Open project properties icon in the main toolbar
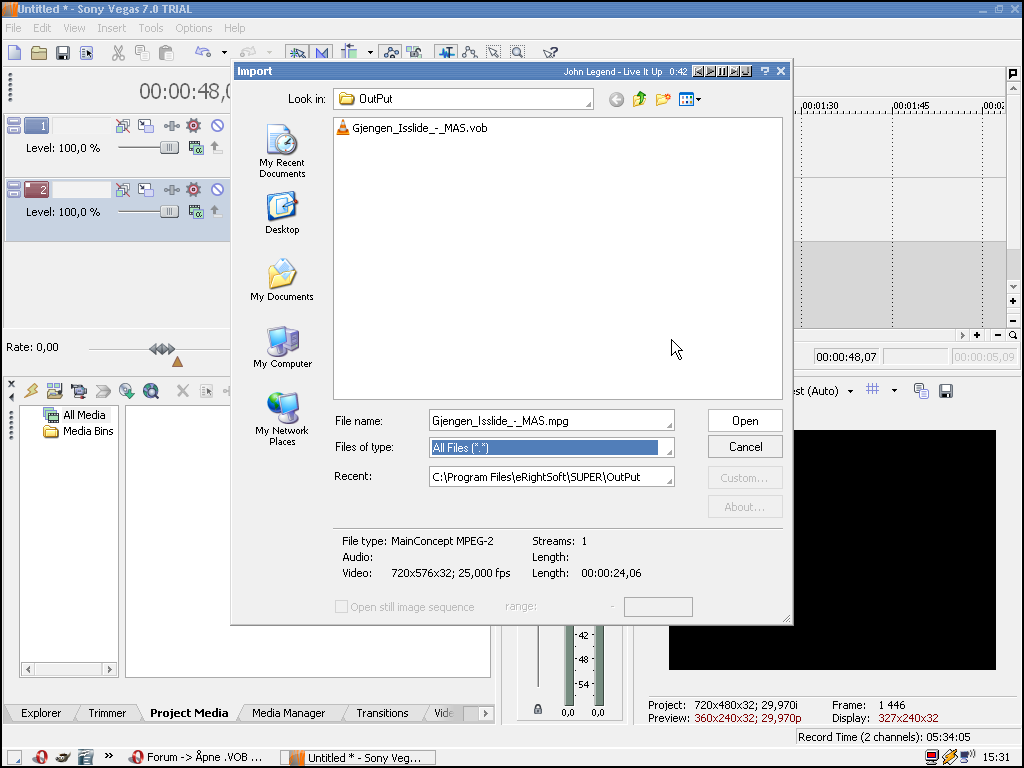The height and width of the screenshot is (768, 1024). (86, 53)
